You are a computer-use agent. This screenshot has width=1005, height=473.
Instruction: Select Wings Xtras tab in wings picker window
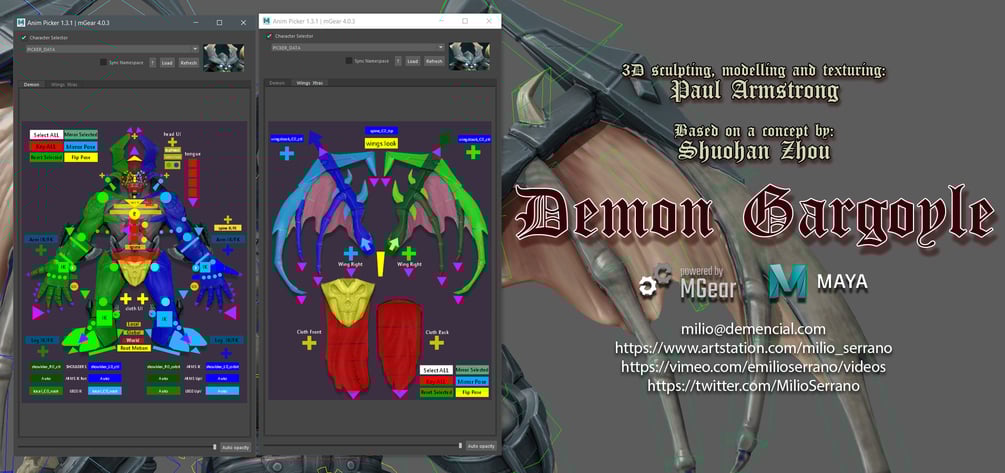[309, 83]
